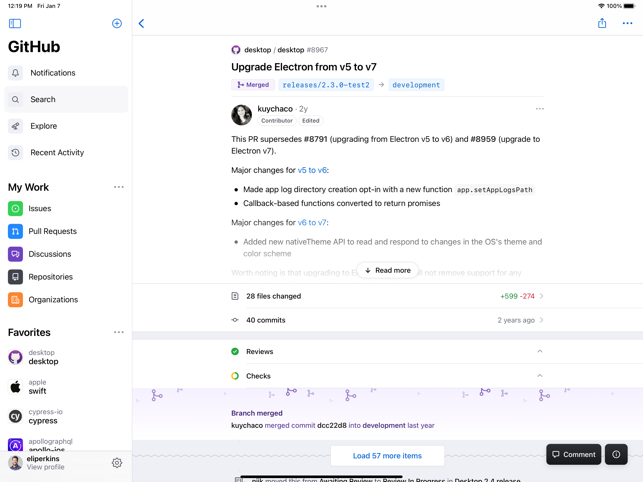Click the Contributor badge
Screen dimensions: 643x482
tap(277, 121)
